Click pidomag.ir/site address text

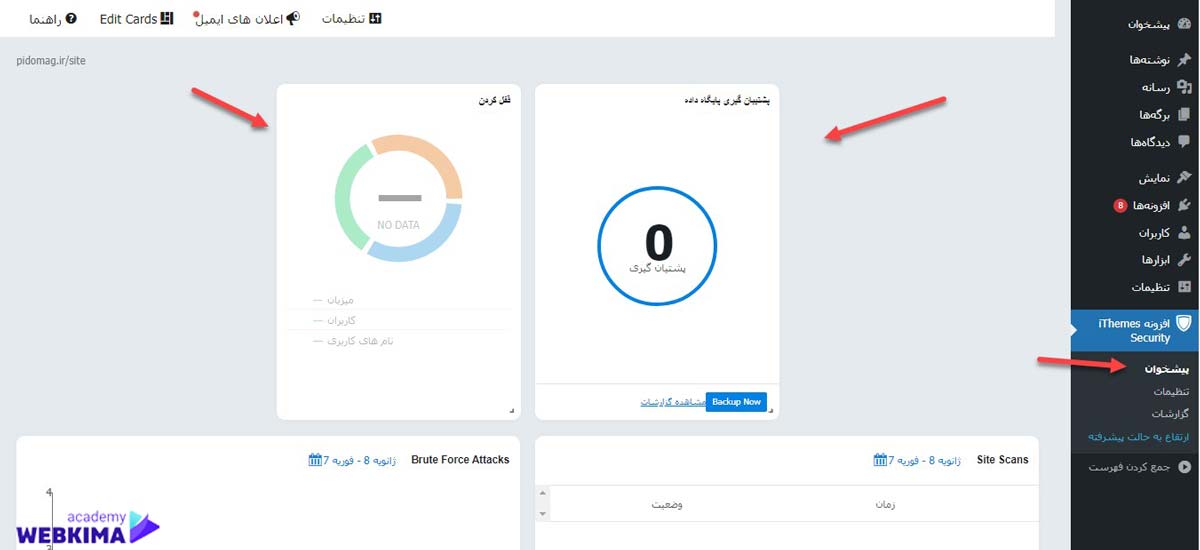pyautogui.click(x=51, y=61)
